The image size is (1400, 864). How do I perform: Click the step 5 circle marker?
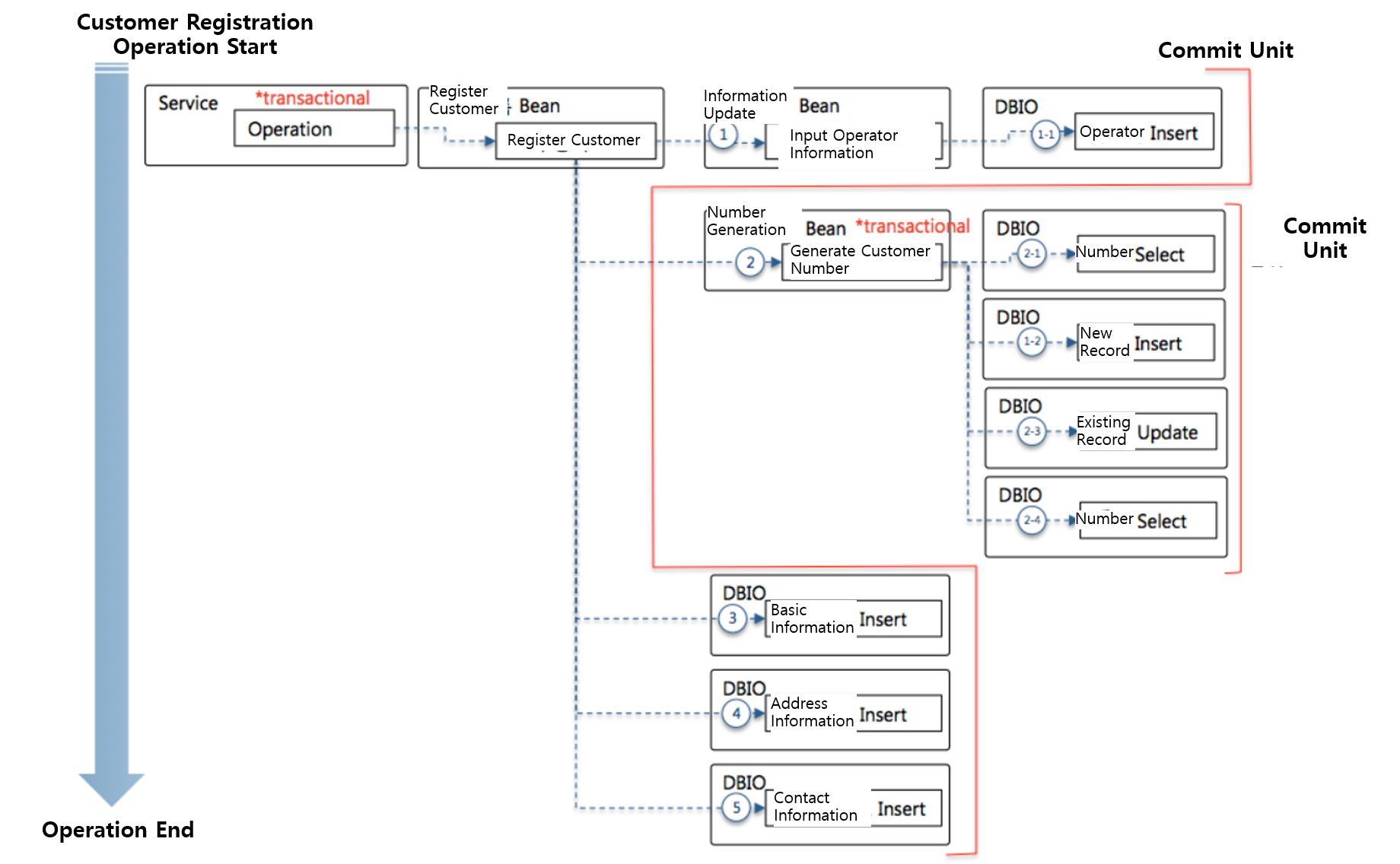(x=736, y=808)
